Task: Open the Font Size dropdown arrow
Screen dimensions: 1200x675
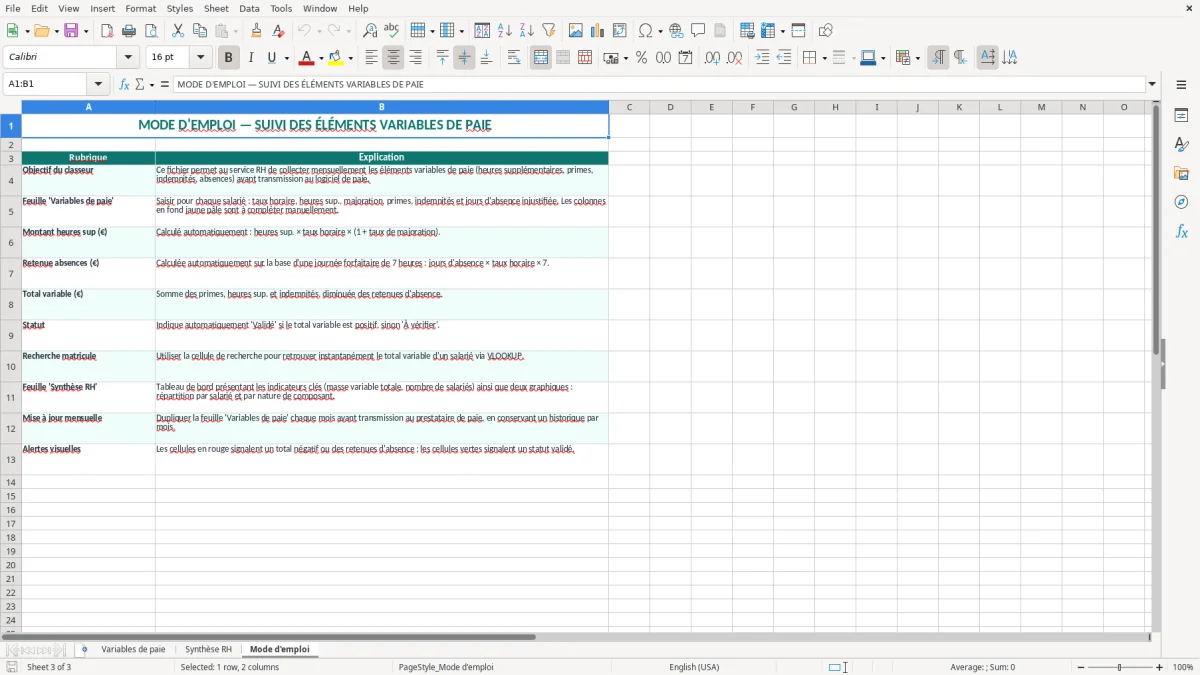Action: point(200,58)
